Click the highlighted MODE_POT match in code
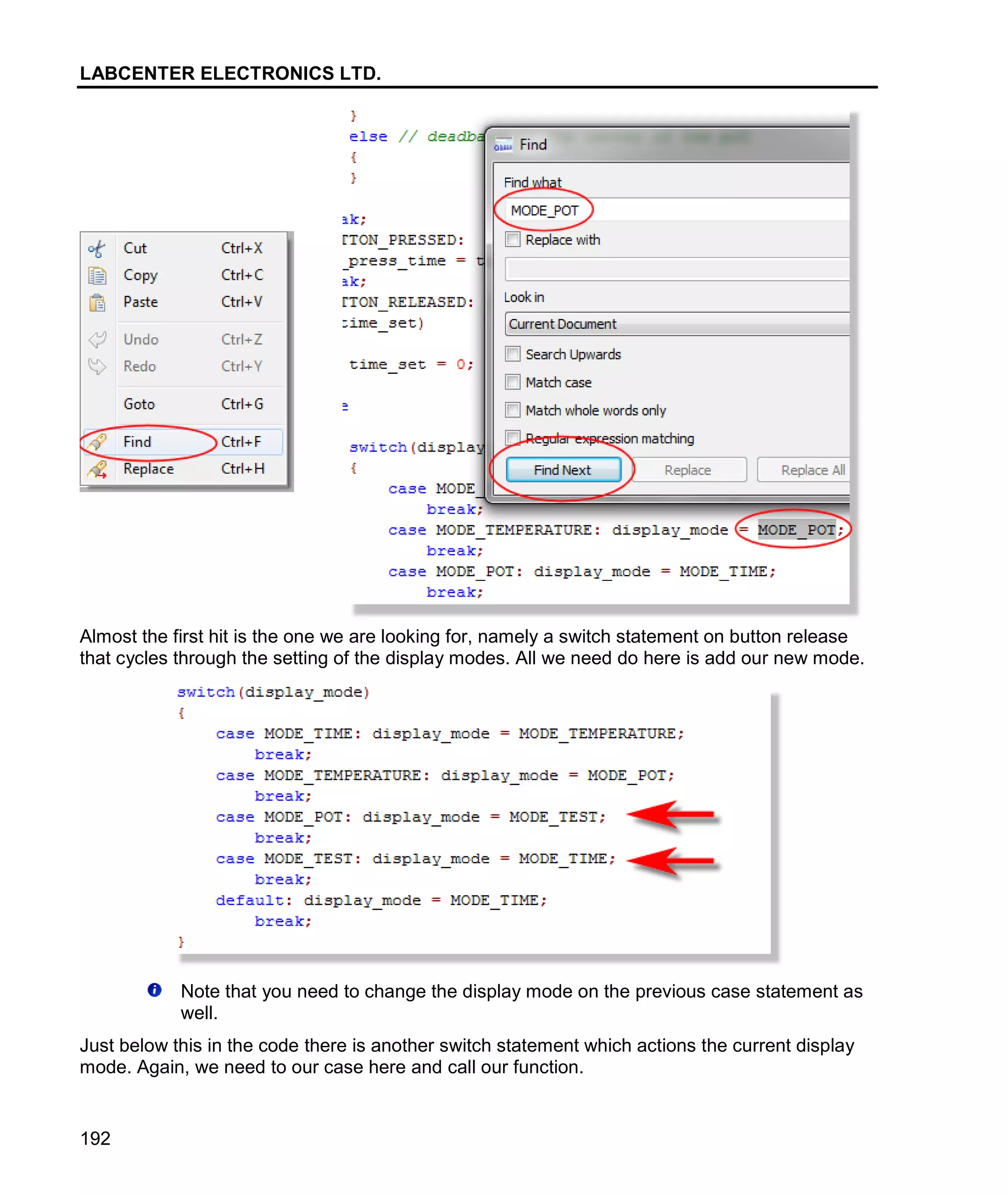The image size is (1008, 1194). [x=797, y=530]
